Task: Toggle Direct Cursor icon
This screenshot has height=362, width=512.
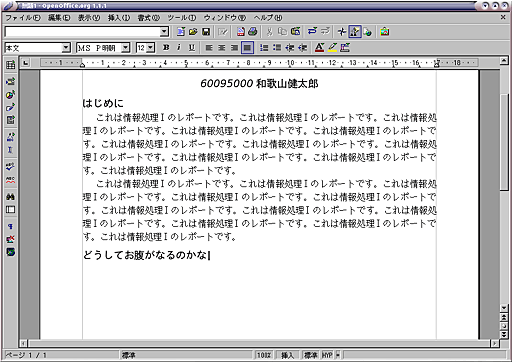Action: coord(10,150)
